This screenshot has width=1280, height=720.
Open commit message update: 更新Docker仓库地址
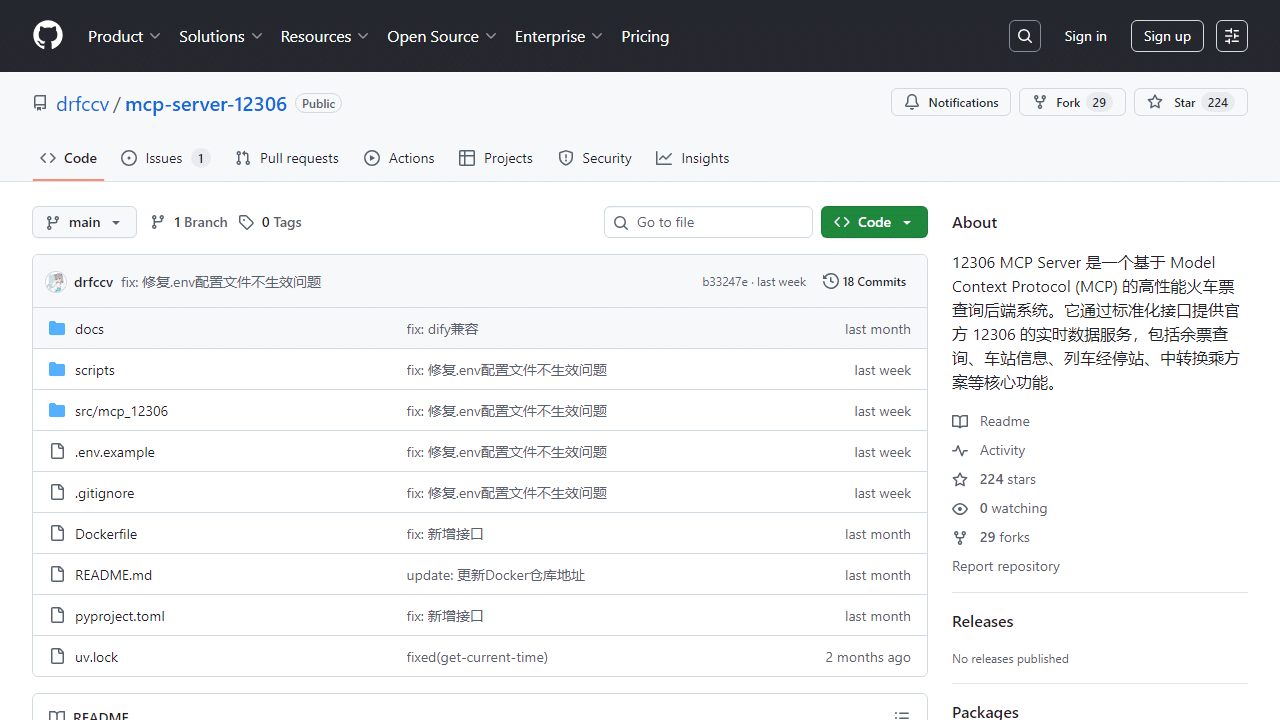[x=495, y=575]
